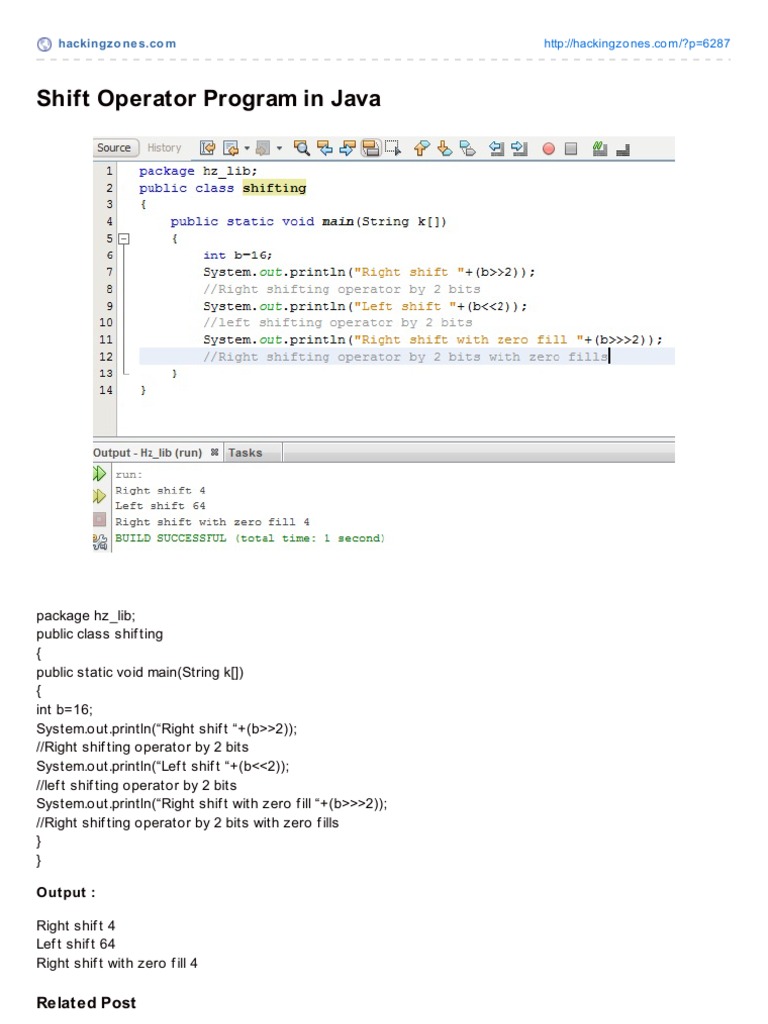The width and height of the screenshot is (768, 1024).
Task: Open the dropdown arrow beside the Forward icon
Action: 280,149
